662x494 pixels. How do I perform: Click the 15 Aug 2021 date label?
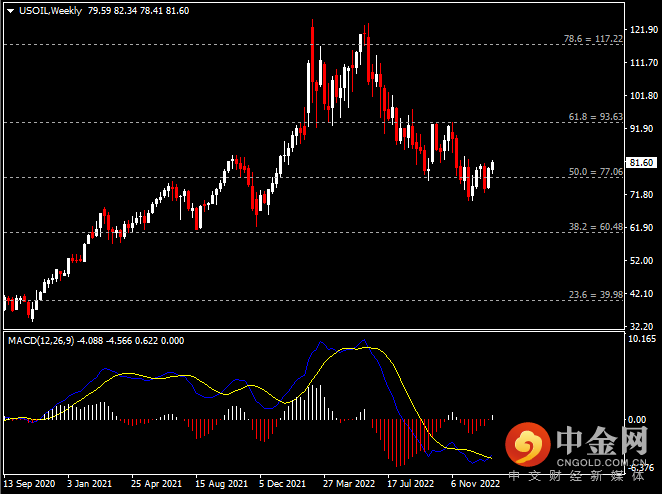[x=222, y=483]
